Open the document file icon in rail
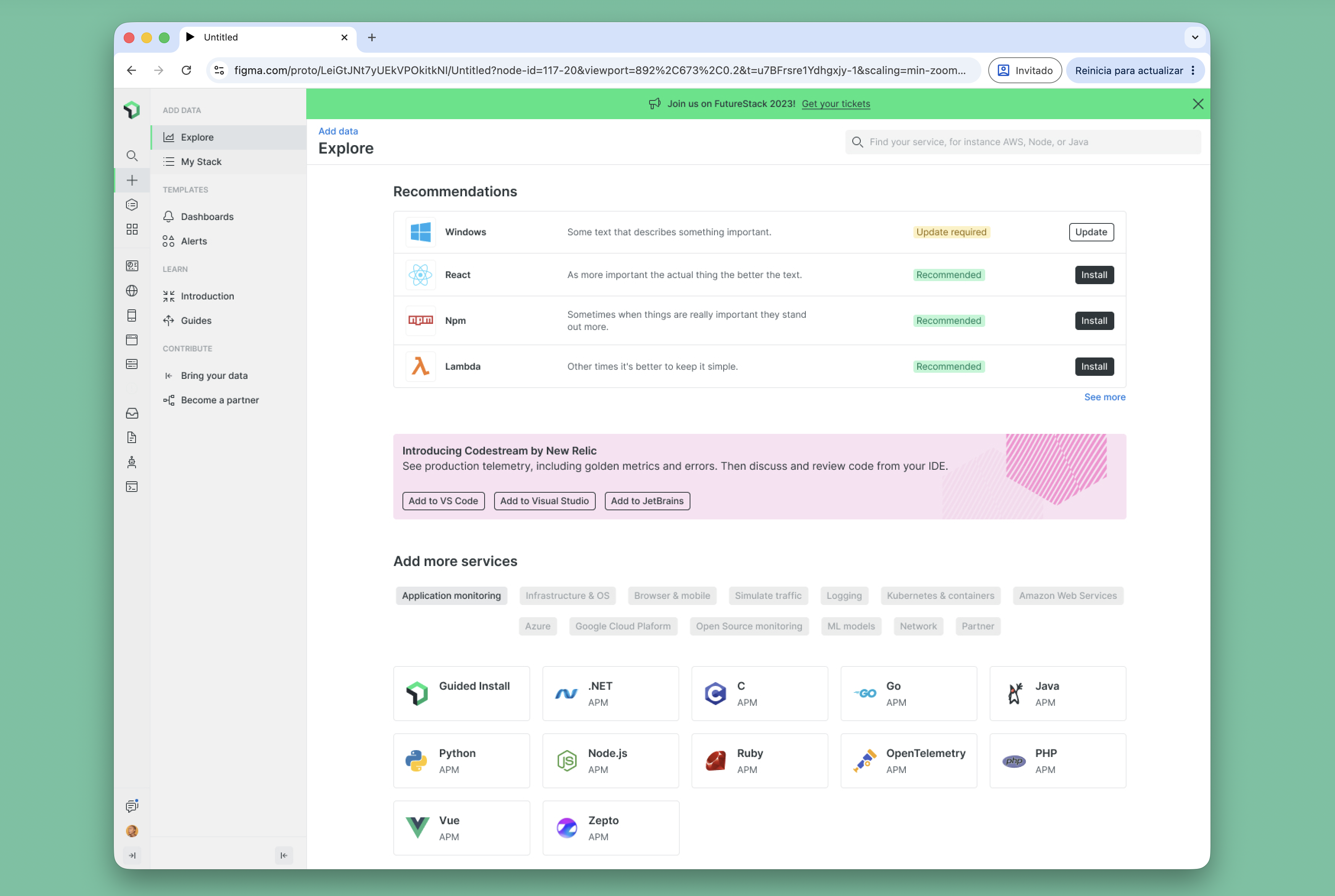This screenshot has height=896, width=1335. [131, 438]
